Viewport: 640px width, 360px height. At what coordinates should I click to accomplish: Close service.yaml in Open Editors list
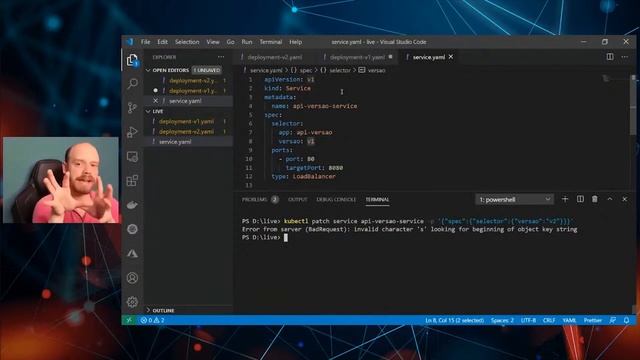pos(156,100)
